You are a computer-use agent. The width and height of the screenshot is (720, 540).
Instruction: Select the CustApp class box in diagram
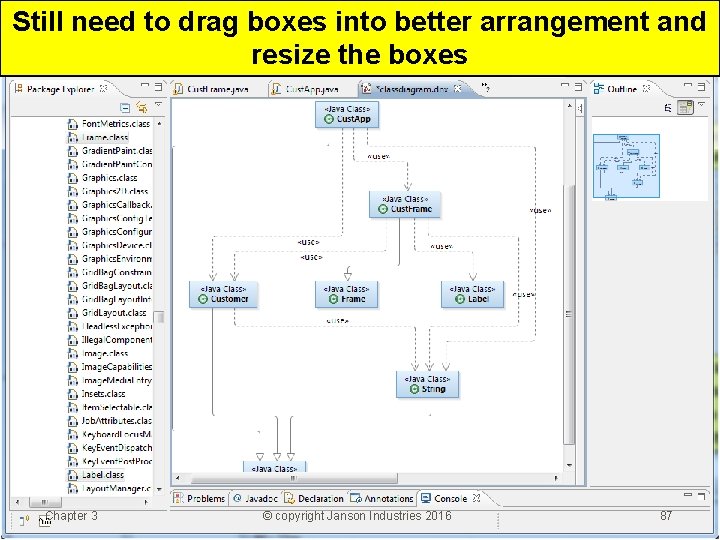347,114
